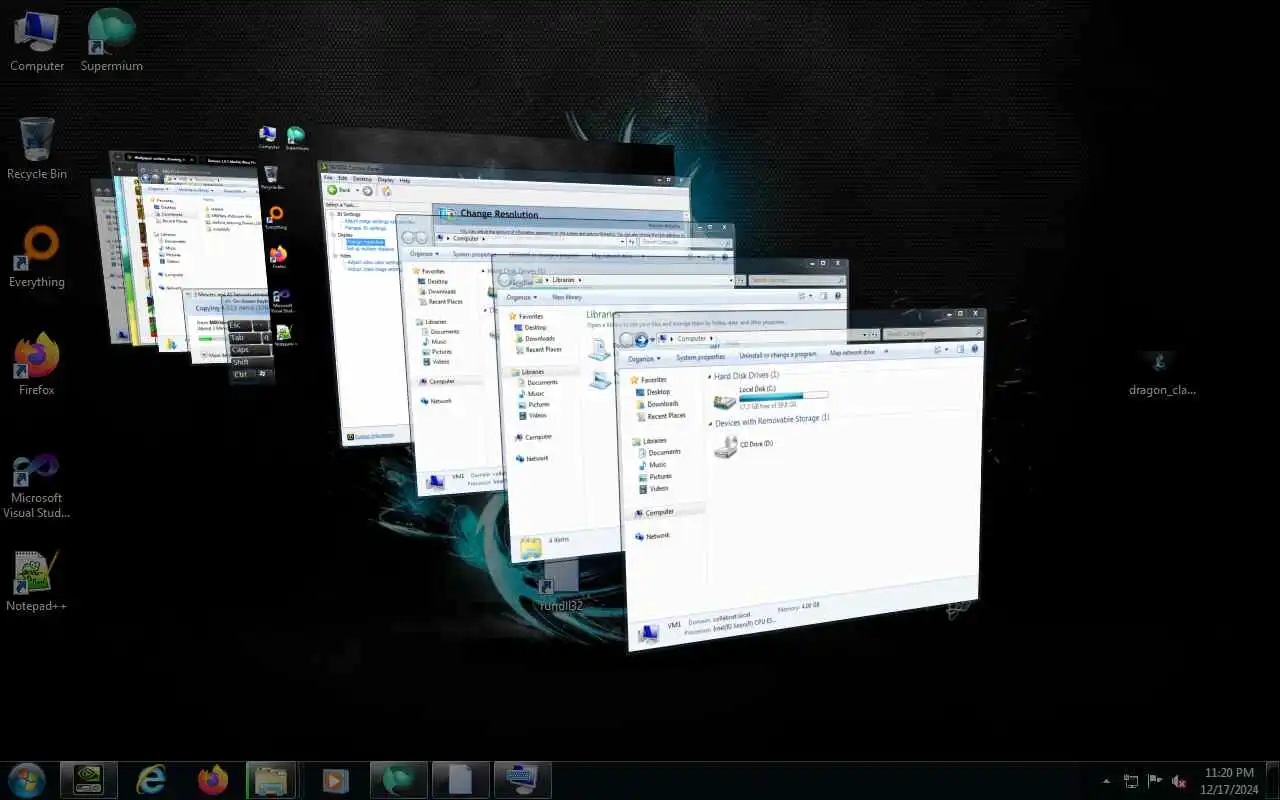Open Help menu in NVIDIA Control Panel
The image size is (1280, 800).
click(x=404, y=180)
